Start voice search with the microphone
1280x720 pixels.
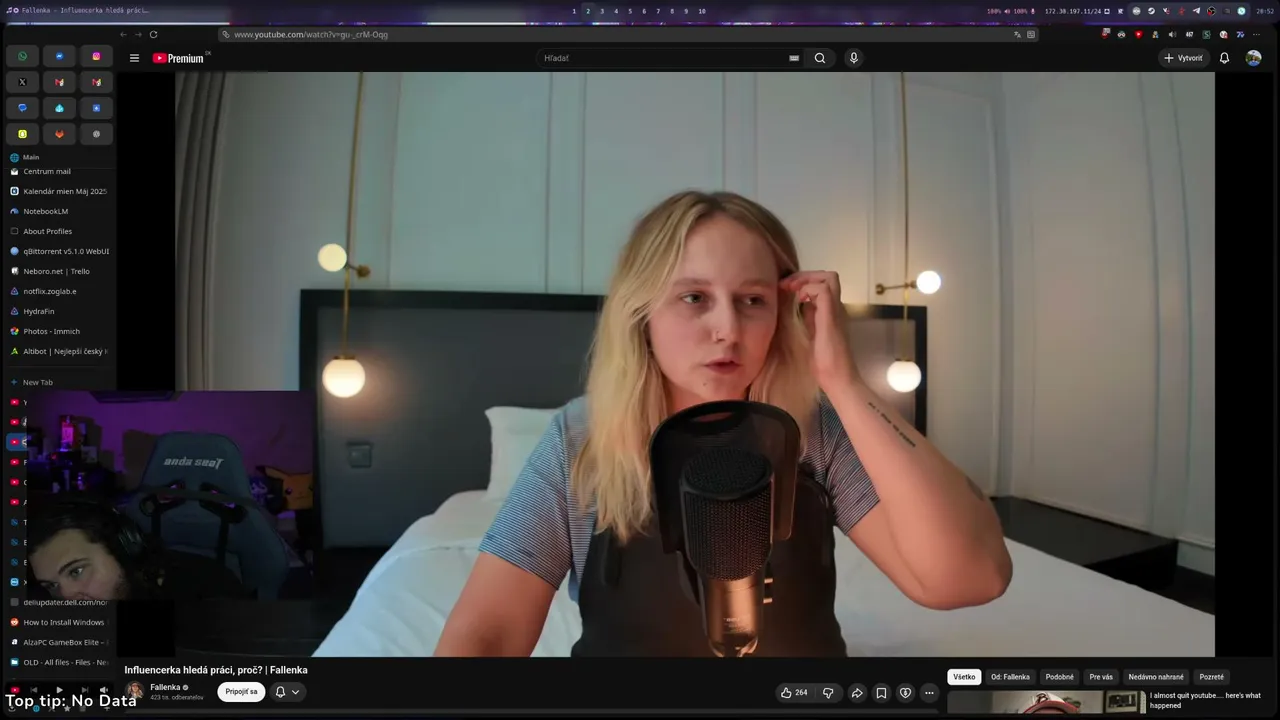[853, 58]
